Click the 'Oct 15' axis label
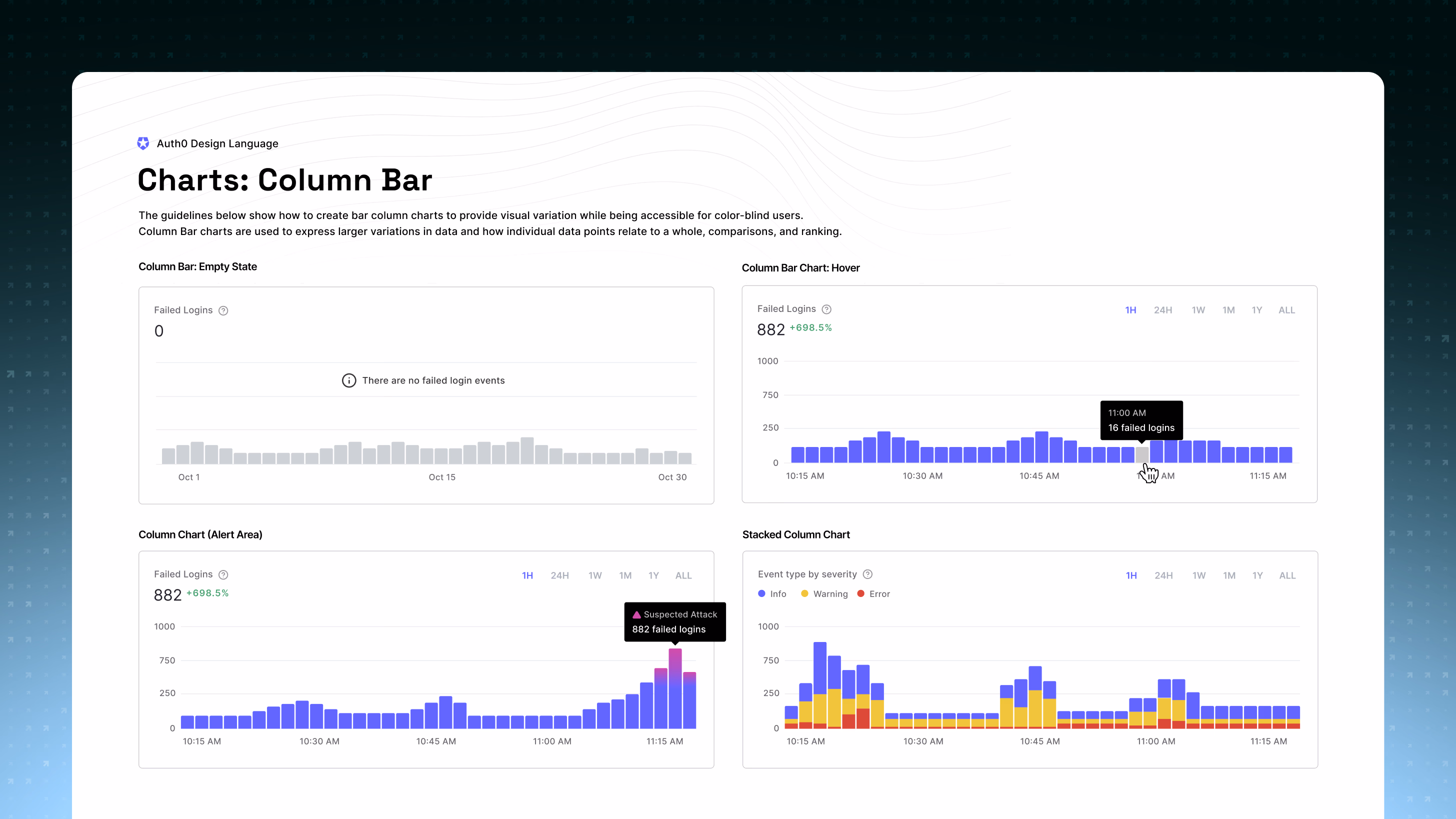Viewport: 1456px width, 819px height. (442, 477)
